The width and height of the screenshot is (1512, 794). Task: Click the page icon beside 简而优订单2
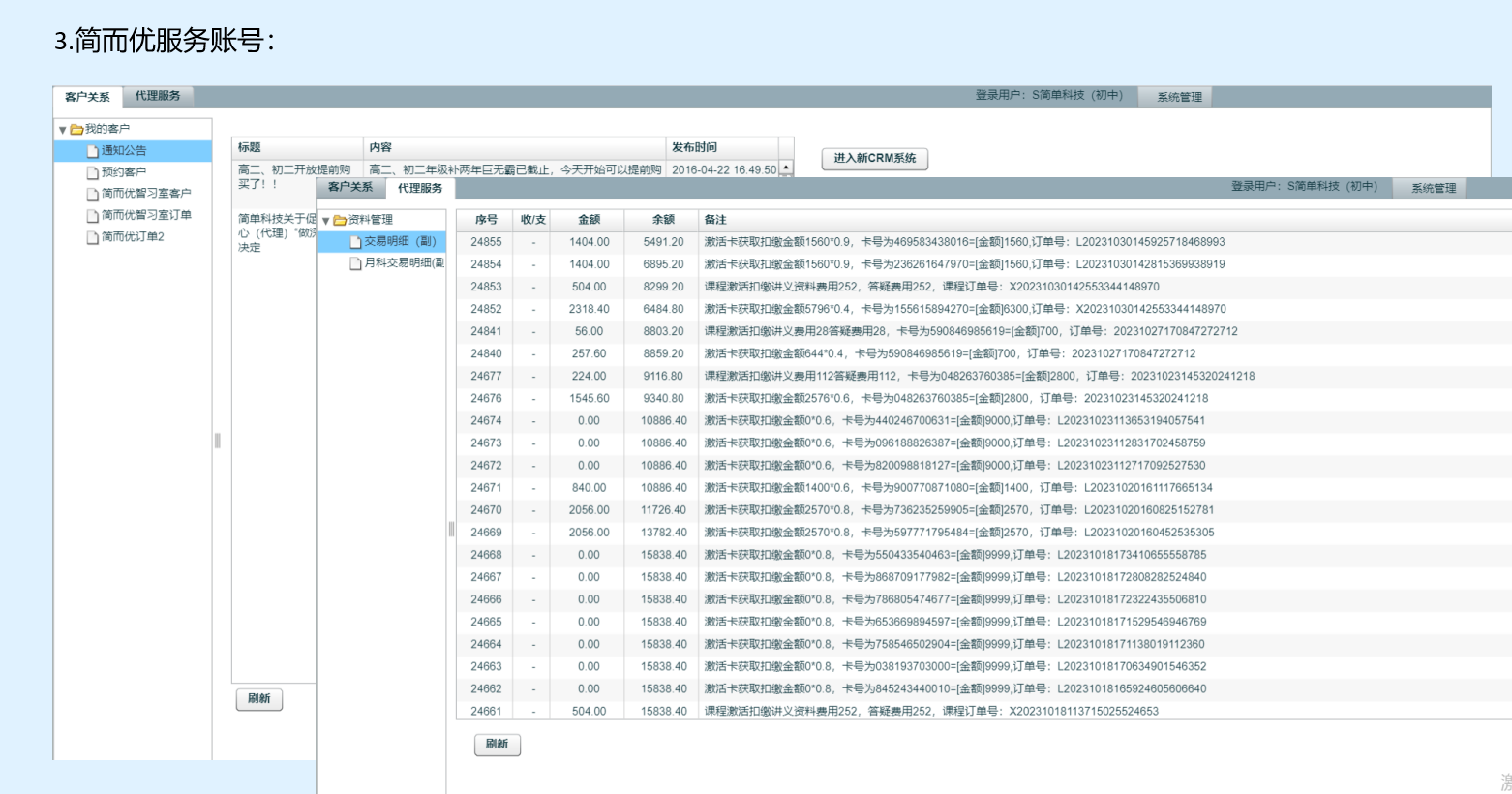coord(93,237)
